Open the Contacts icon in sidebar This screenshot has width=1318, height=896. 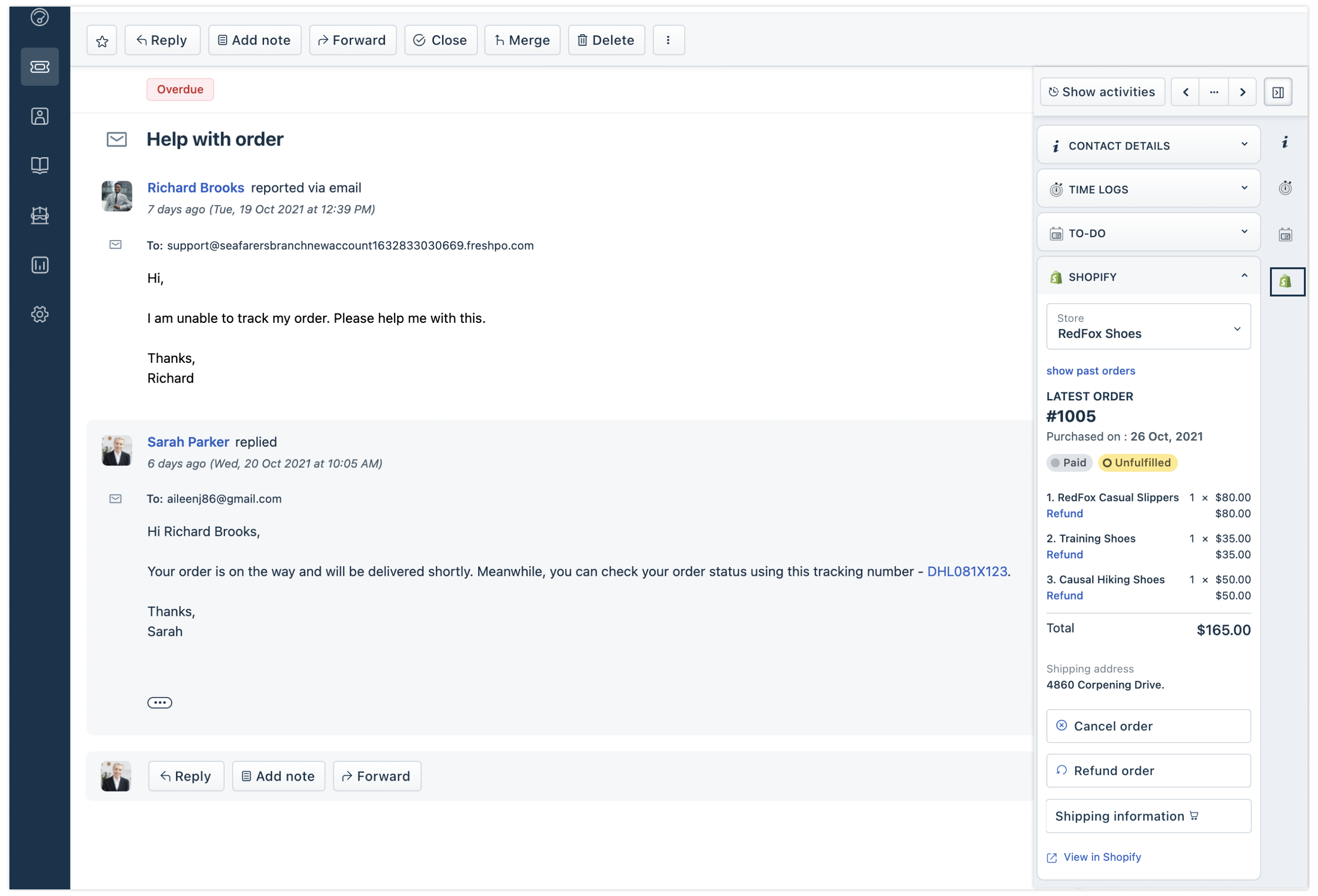tap(40, 116)
